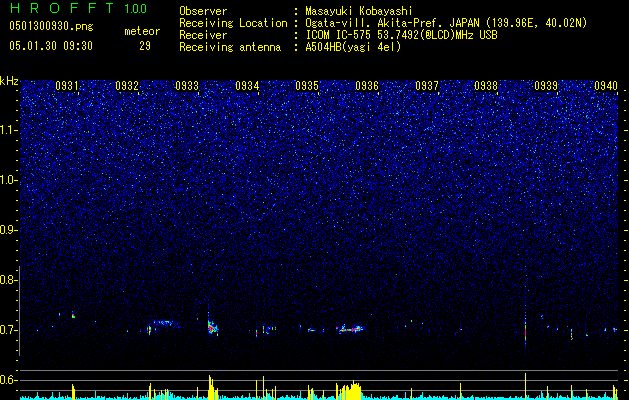The width and height of the screenshot is (629, 400).
Task: Click the 0.8 frequency axis label
Action: click(x=8, y=280)
